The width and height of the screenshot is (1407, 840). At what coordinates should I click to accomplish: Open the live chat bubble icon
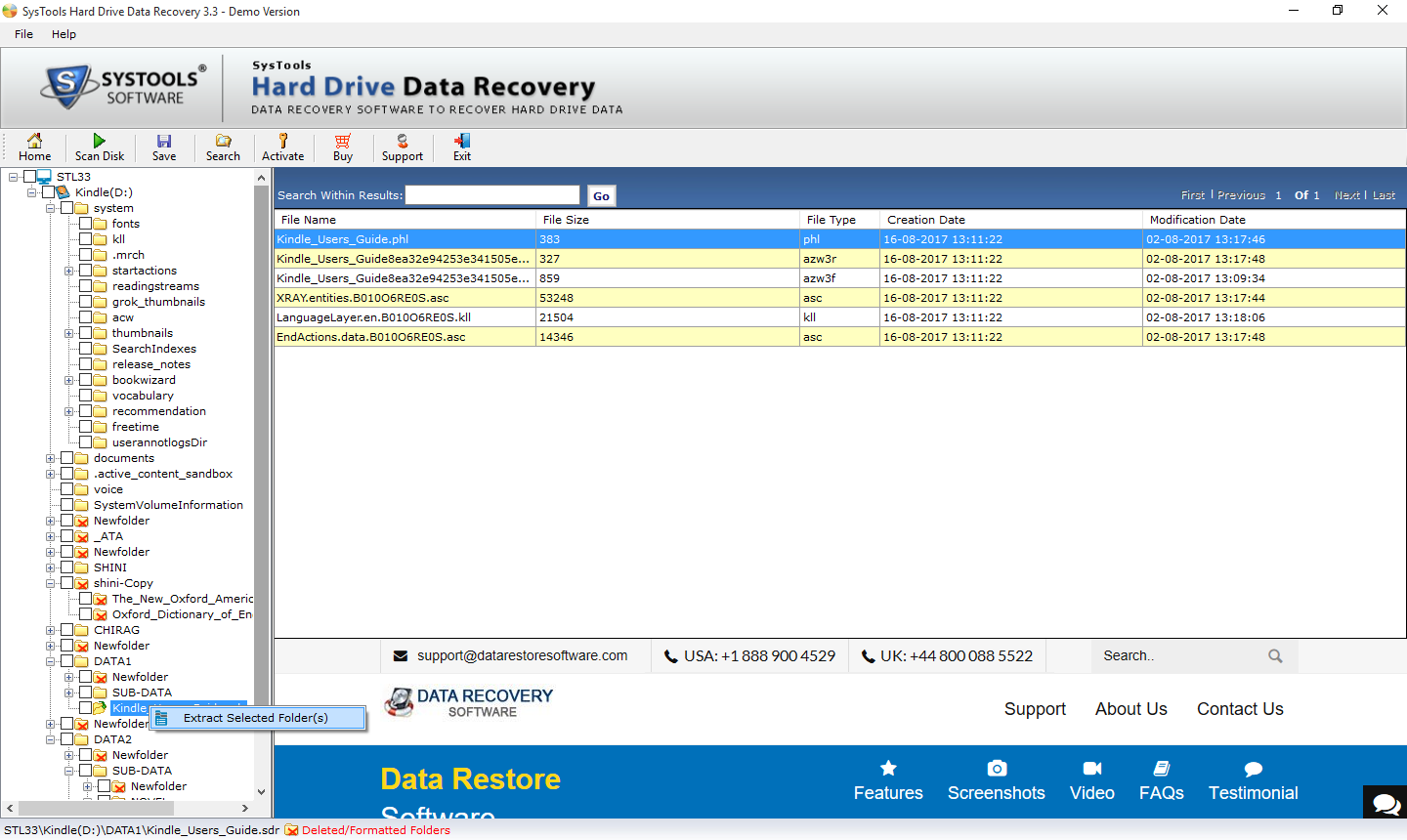[1386, 803]
